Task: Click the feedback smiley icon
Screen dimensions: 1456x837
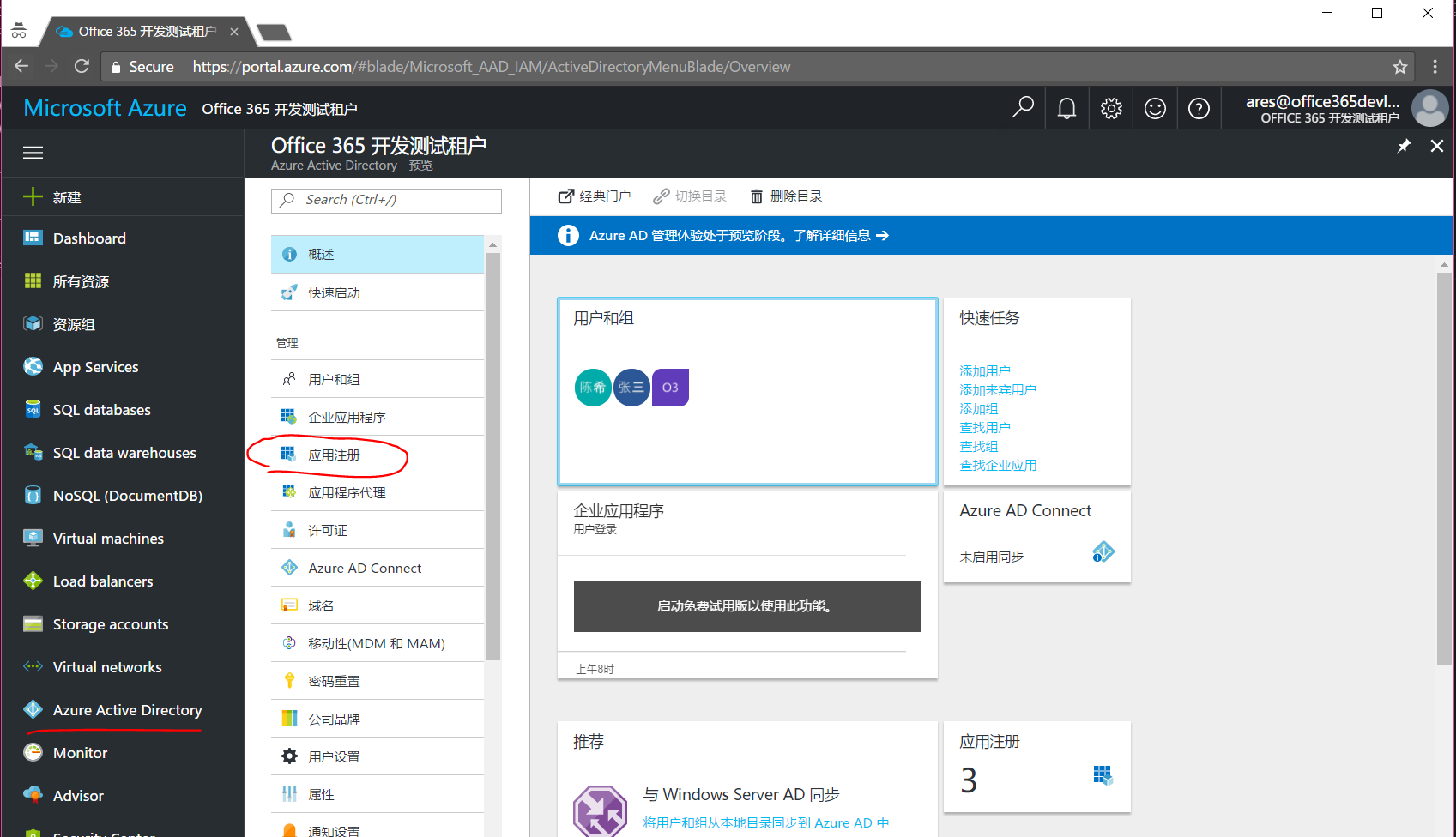Action: [1155, 108]
